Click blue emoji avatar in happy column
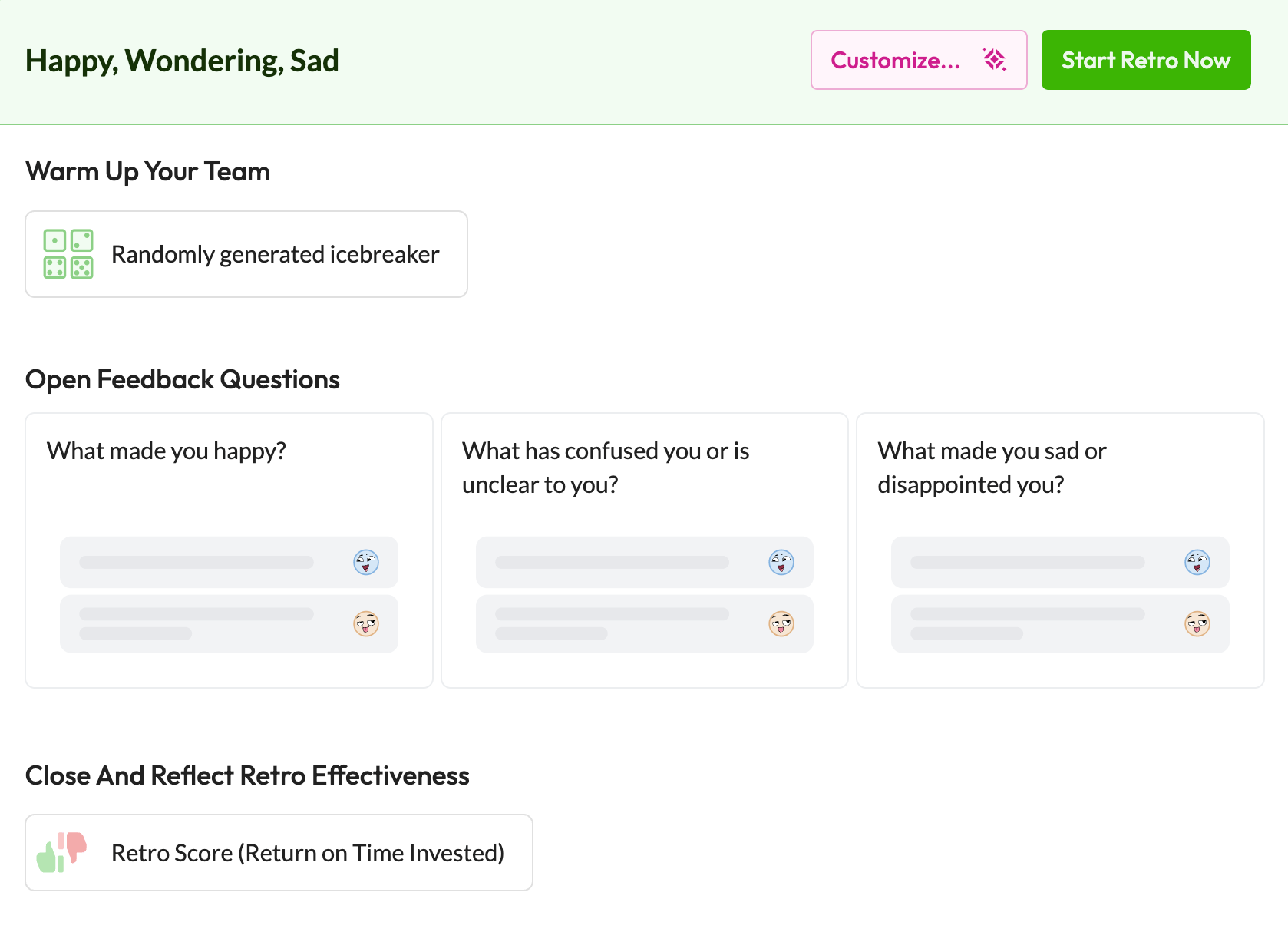Viewport: 1288px width, 932px height. tap(366, 562)
